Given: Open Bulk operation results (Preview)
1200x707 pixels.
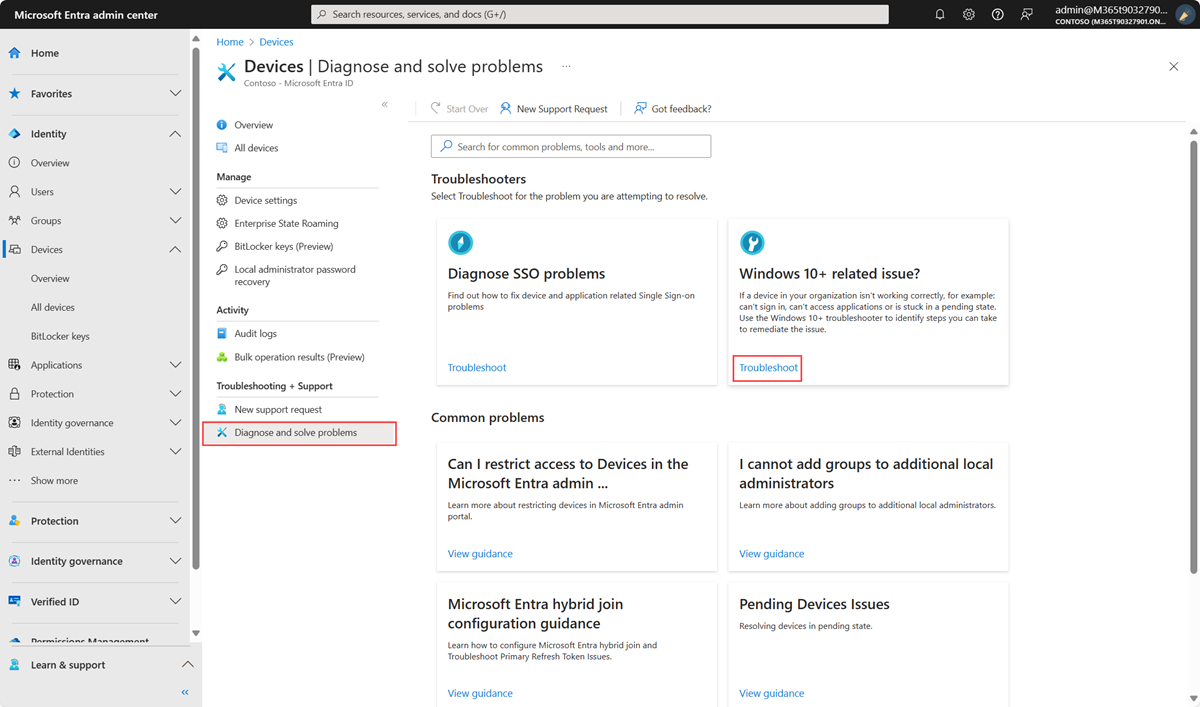Looking at the screenshot, I should click(298, 357).
